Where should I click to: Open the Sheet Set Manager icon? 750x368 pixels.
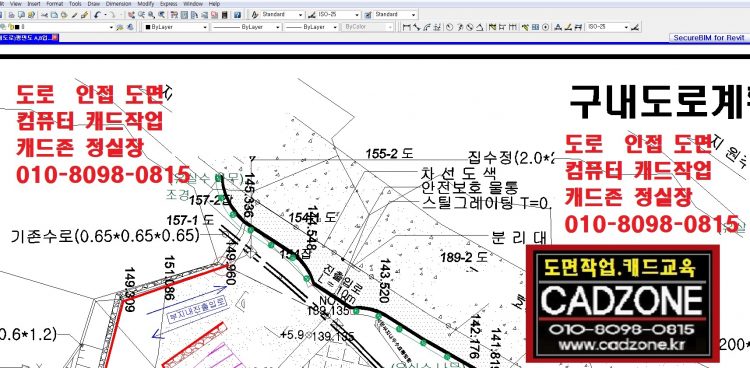click(x=204, y=15)
